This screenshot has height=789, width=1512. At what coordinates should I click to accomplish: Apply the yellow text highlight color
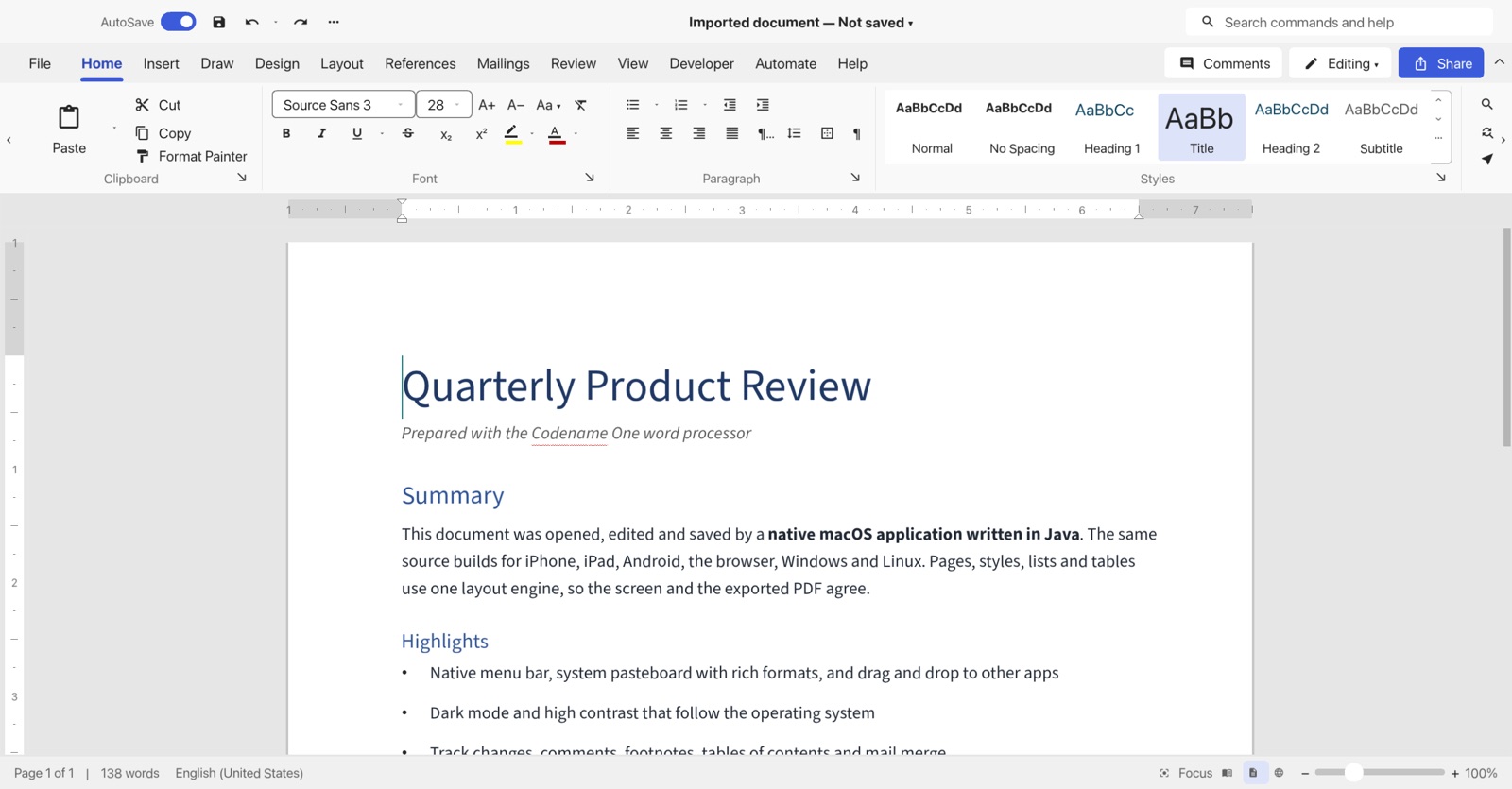511,134
